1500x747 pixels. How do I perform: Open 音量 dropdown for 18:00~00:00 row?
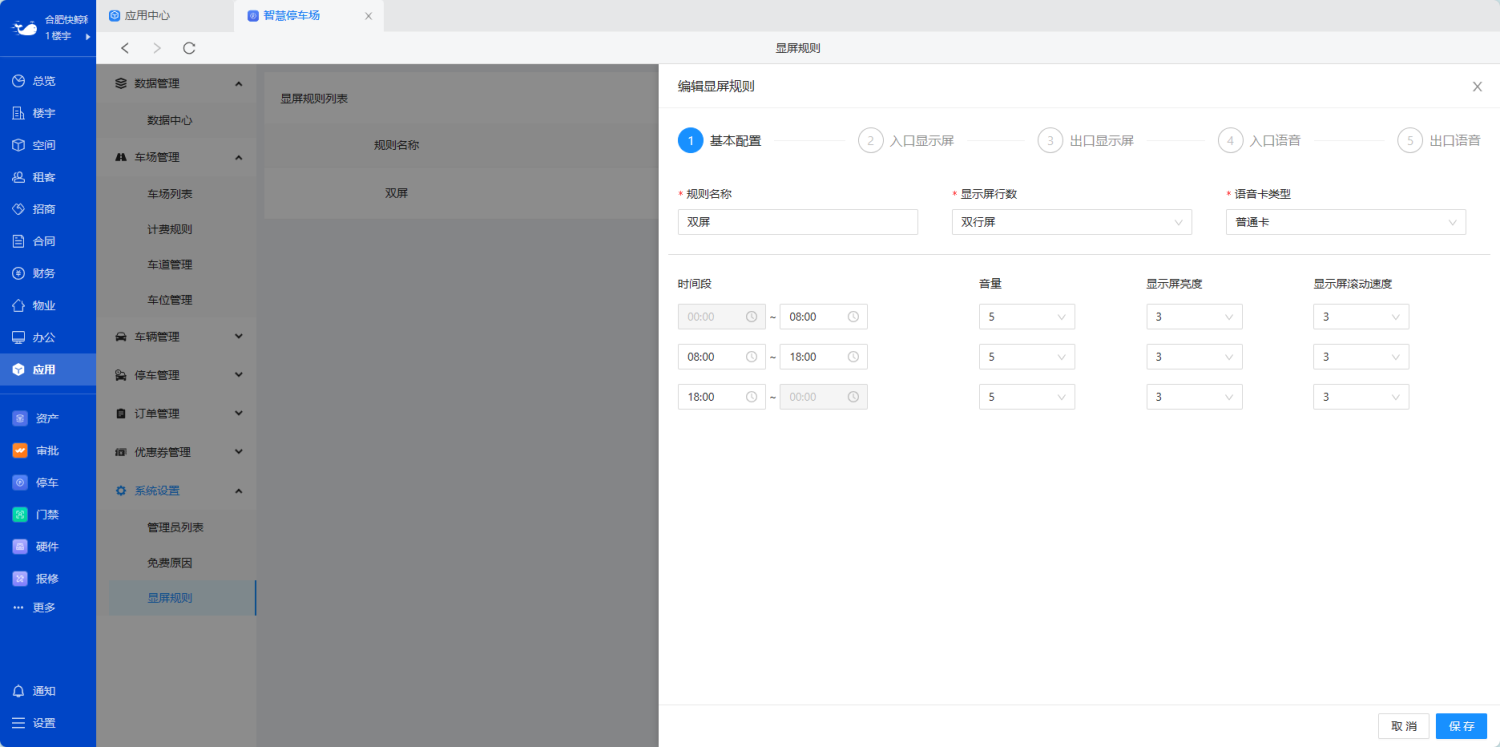tap(1027, 397)
